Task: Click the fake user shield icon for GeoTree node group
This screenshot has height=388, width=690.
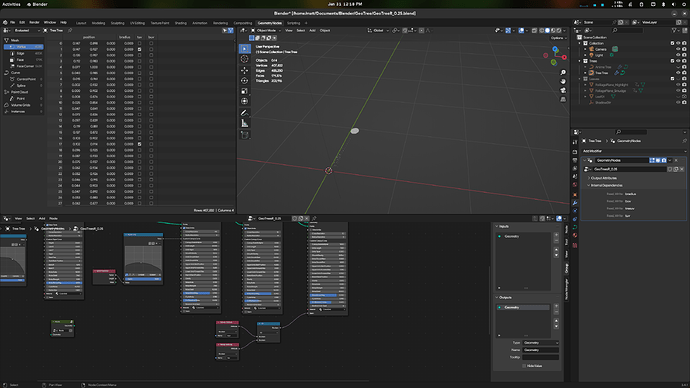Action: click(x=295, y=218)
